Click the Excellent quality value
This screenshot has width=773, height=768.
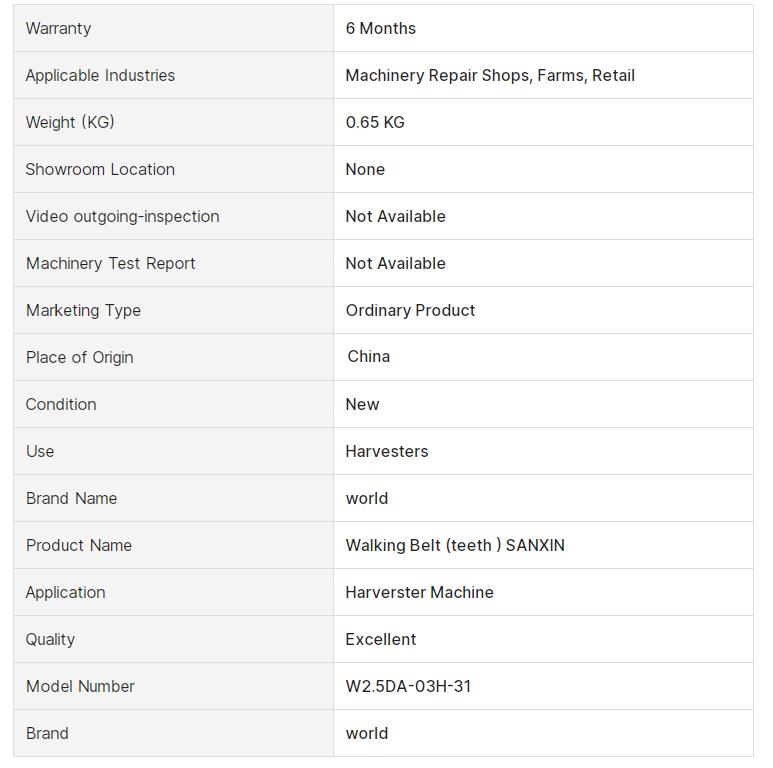point(381,639)
